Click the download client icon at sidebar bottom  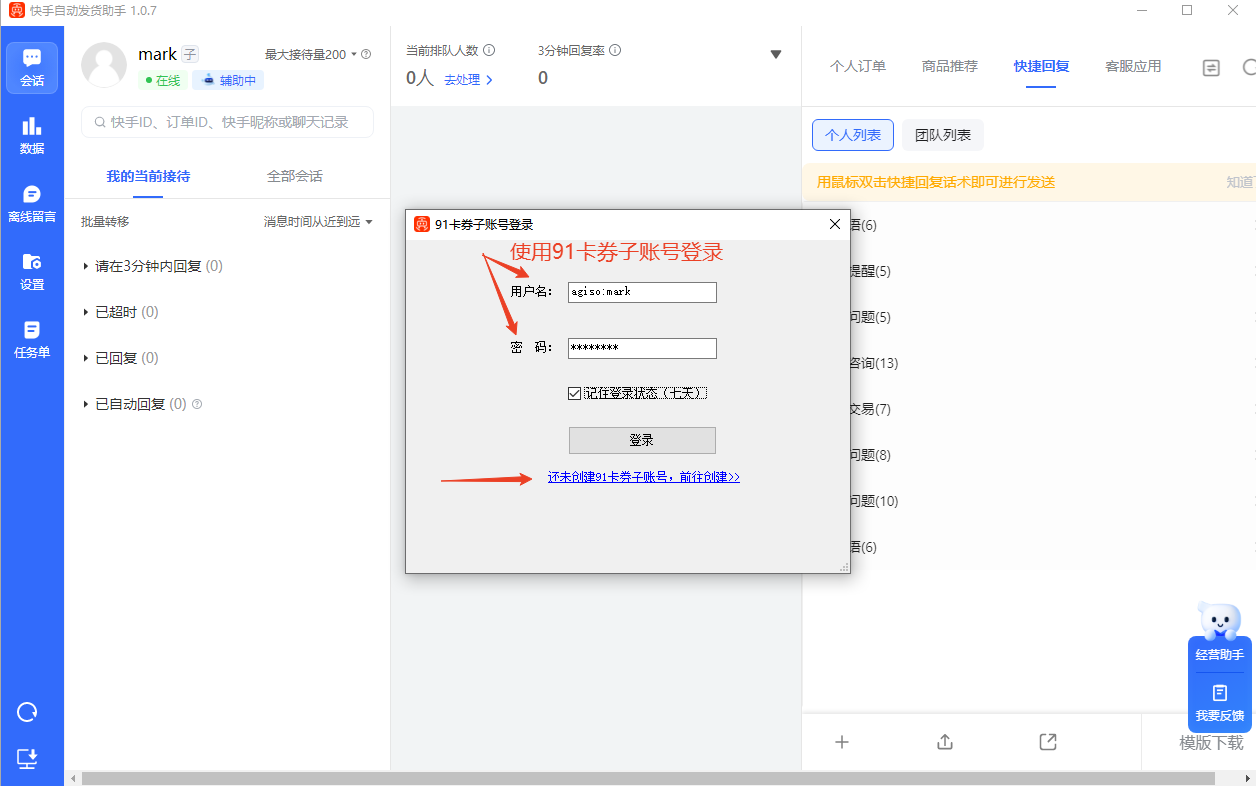(x=28, y=758)
